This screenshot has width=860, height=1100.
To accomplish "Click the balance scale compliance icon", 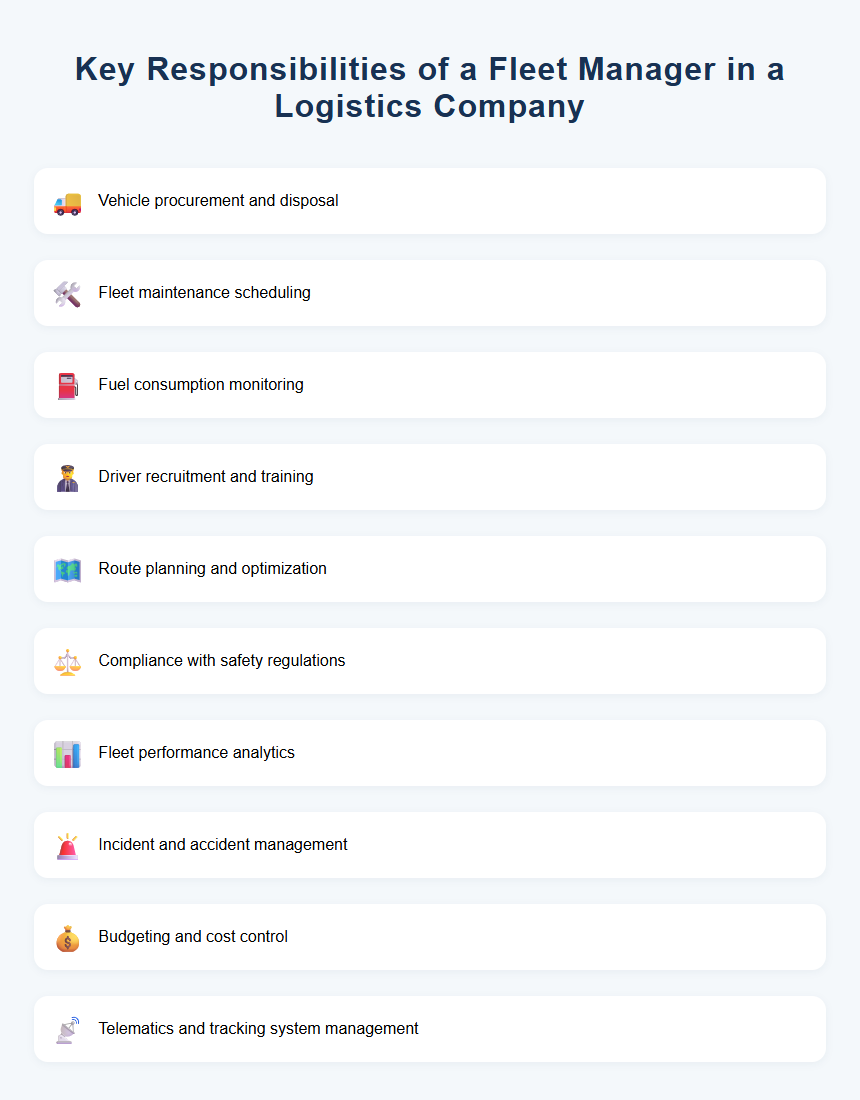I will [67, 662].
